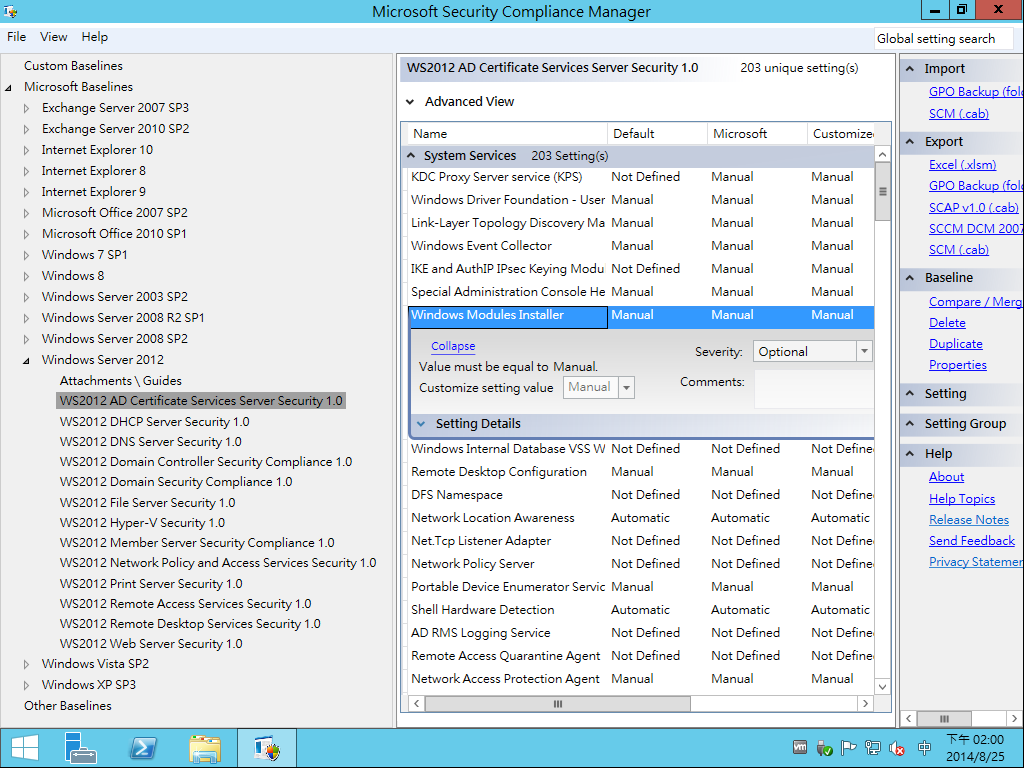Select the Windows Event Collector row
The width and height of the screenshot is (1024, 768).
pyautogui.click(x=641, y=246)
